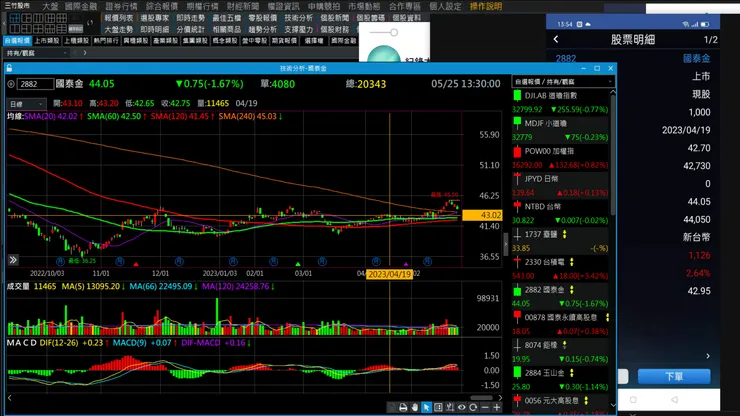The image size is (740, 416).
Task: Open the 持有/觀察 group dropdown under tabs
Action: coord(36,53)
